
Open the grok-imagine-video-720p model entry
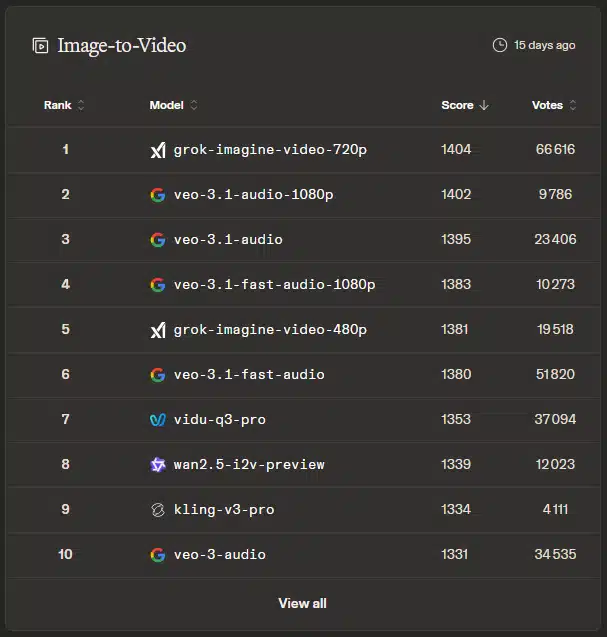(270, 150)
